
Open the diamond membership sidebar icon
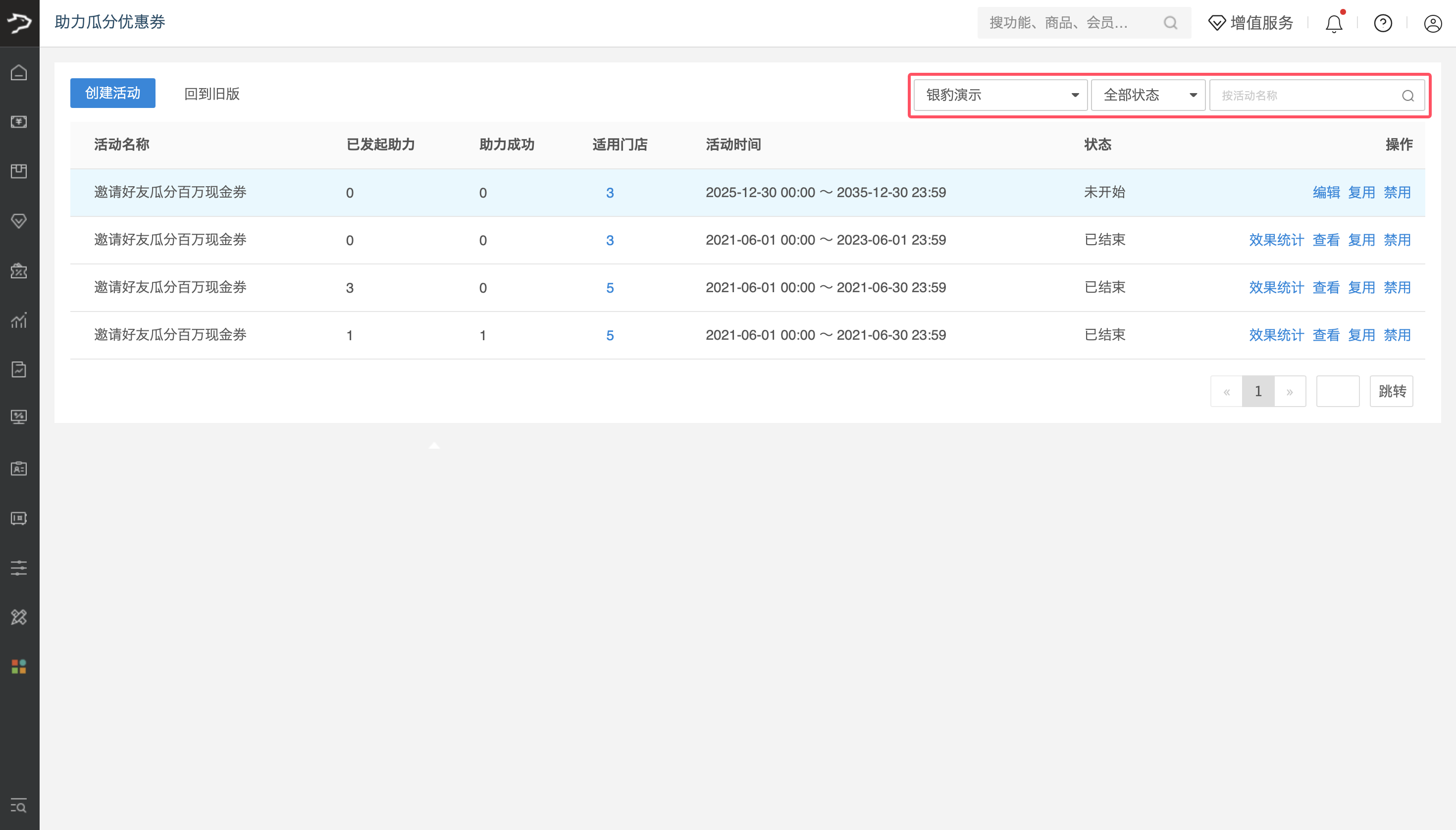pos(19,220)
